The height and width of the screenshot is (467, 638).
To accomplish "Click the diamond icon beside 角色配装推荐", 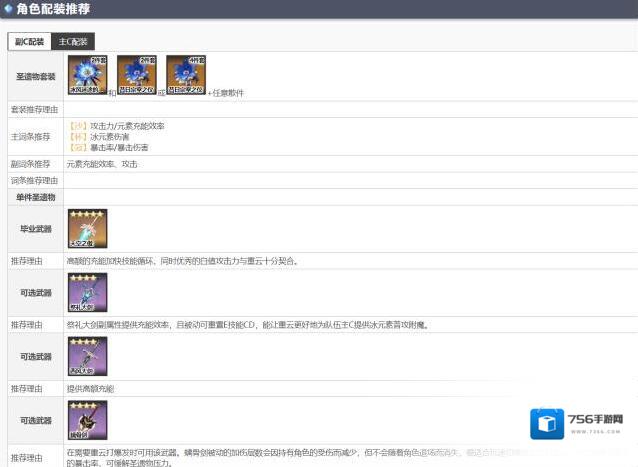I will (8, 8).
